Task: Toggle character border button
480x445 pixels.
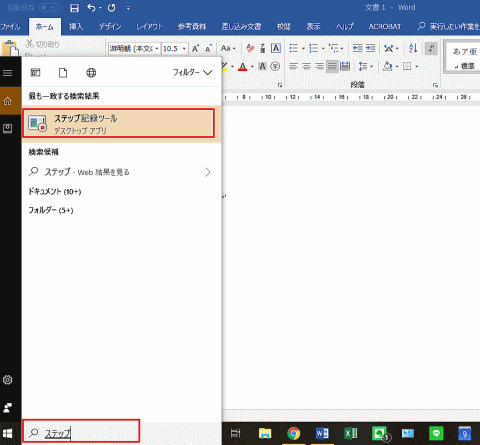Action: pos(276,49)
